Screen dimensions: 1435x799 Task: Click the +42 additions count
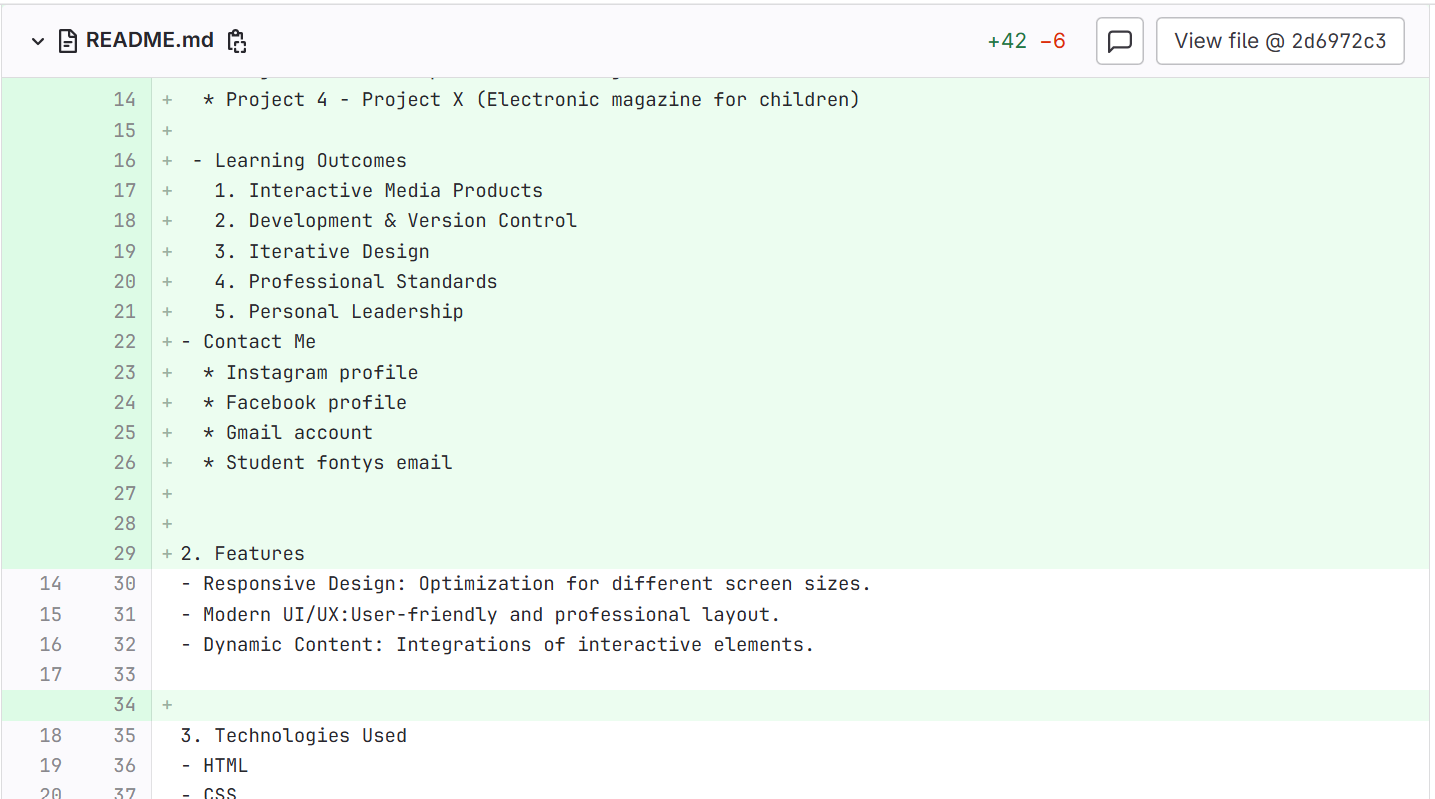click(x=1006, y=41)
